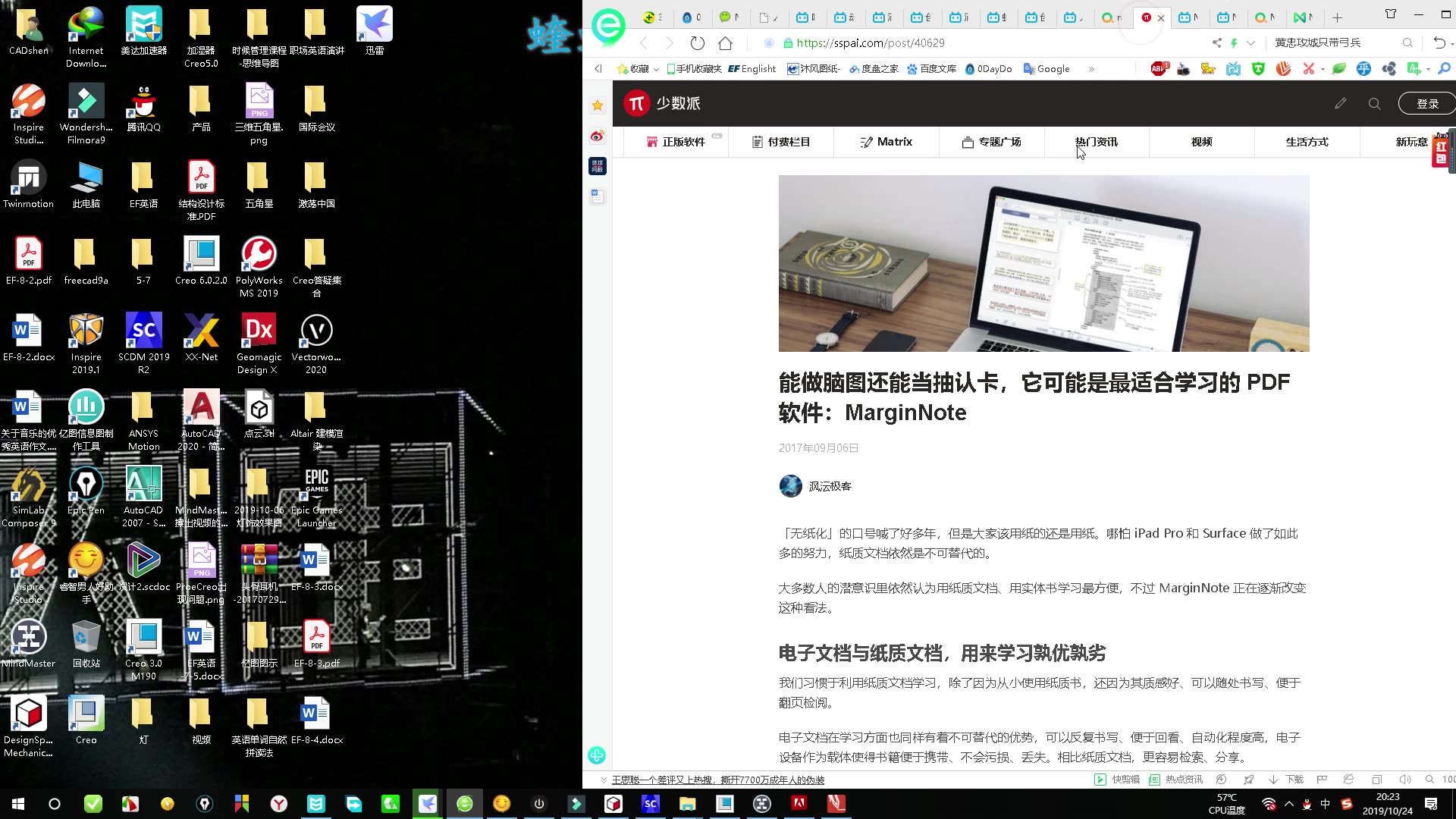This screenshot has height=819, width=1456.
Task: Expand more bookmarks with the double chevron
Action: tap(1091, 69)
